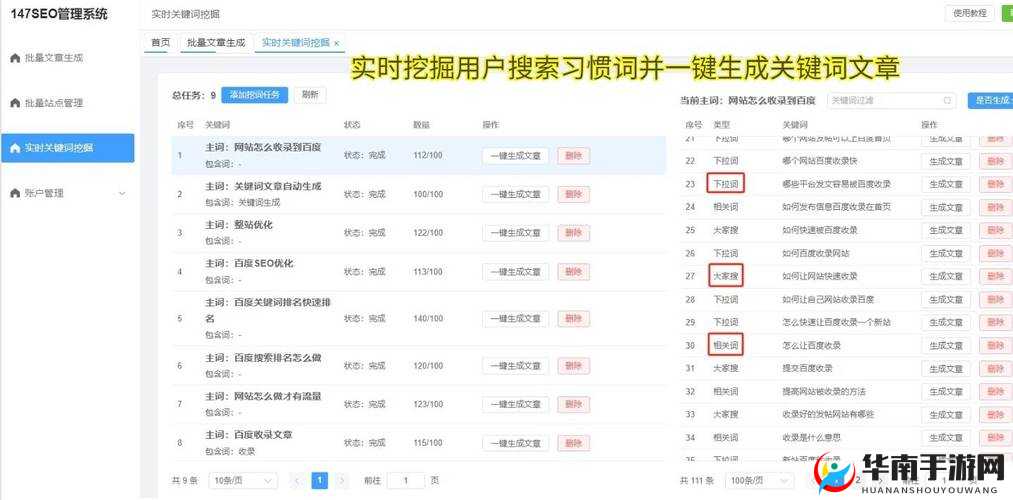1013x500 pixels.
Task: Click the 包含词：关键词生成 text
Action: tap(242, 203)
